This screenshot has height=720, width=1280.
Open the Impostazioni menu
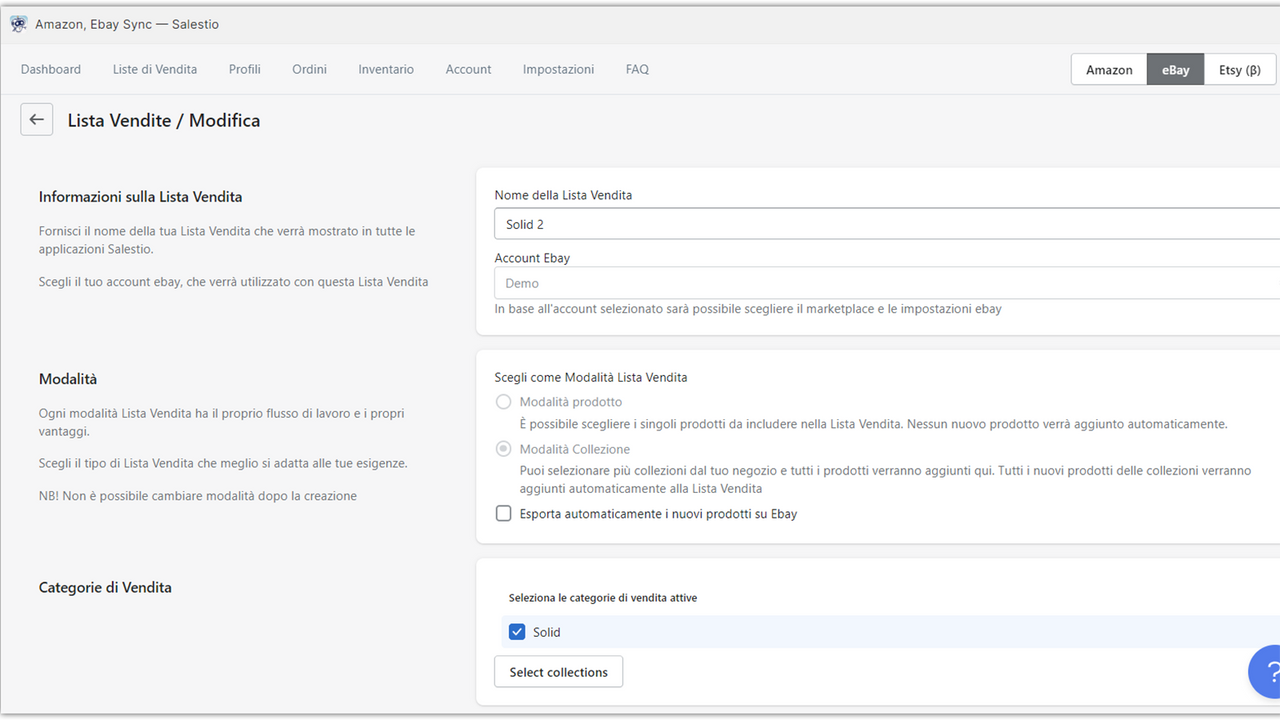[558, 69]
